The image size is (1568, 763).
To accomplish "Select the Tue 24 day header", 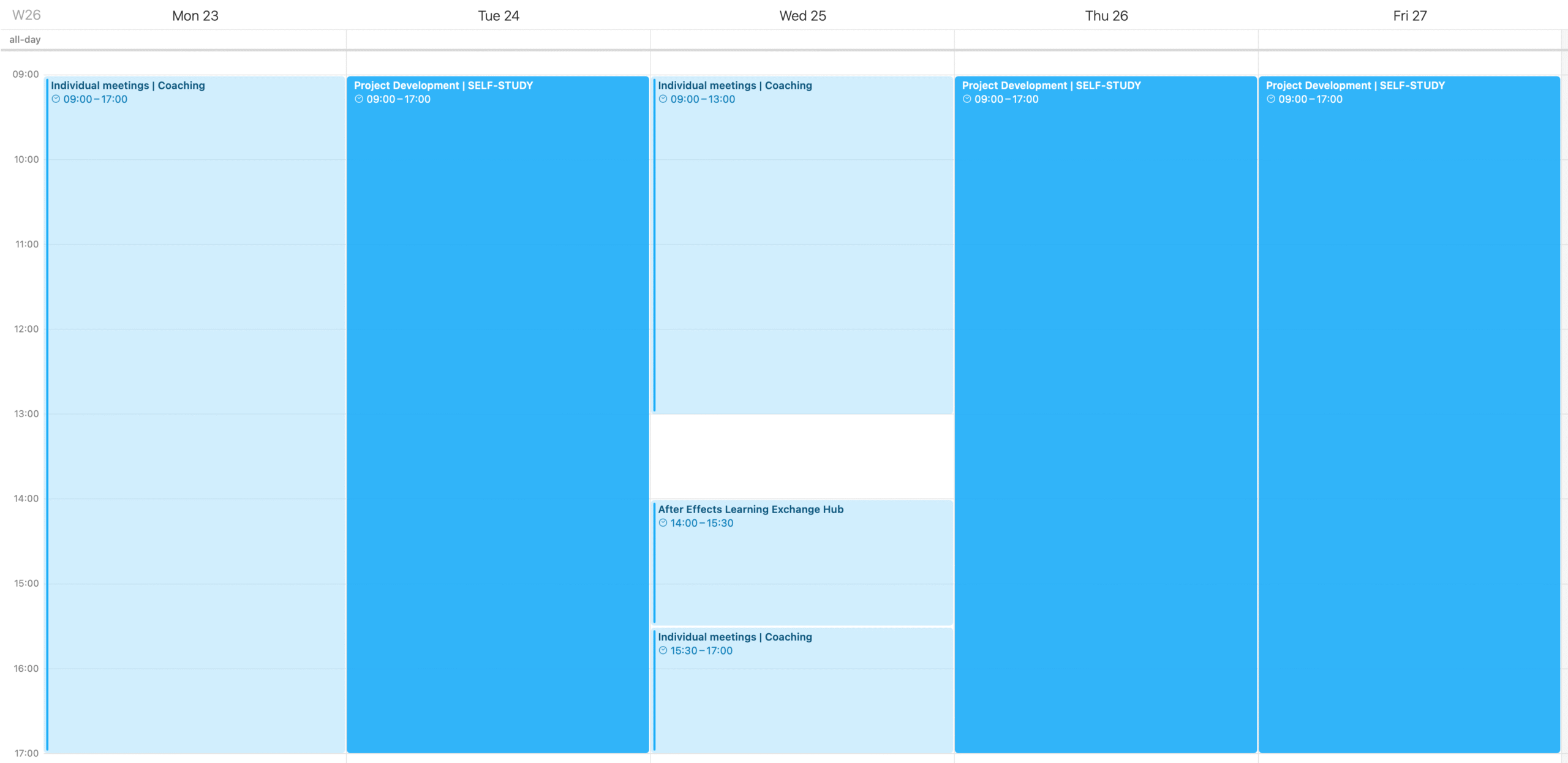I will tap(499, 16).
